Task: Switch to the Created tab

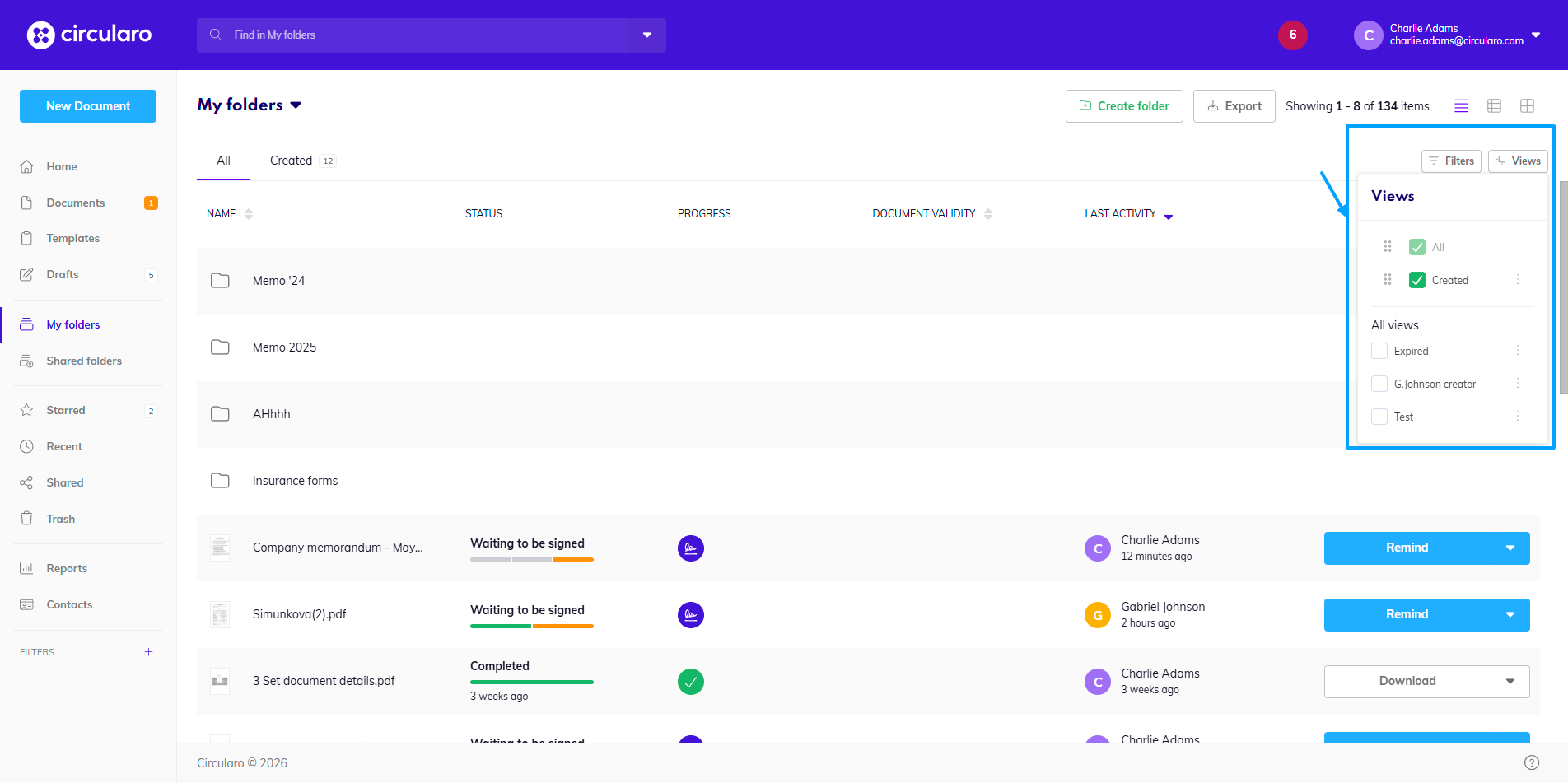Action: coord(292,161)
